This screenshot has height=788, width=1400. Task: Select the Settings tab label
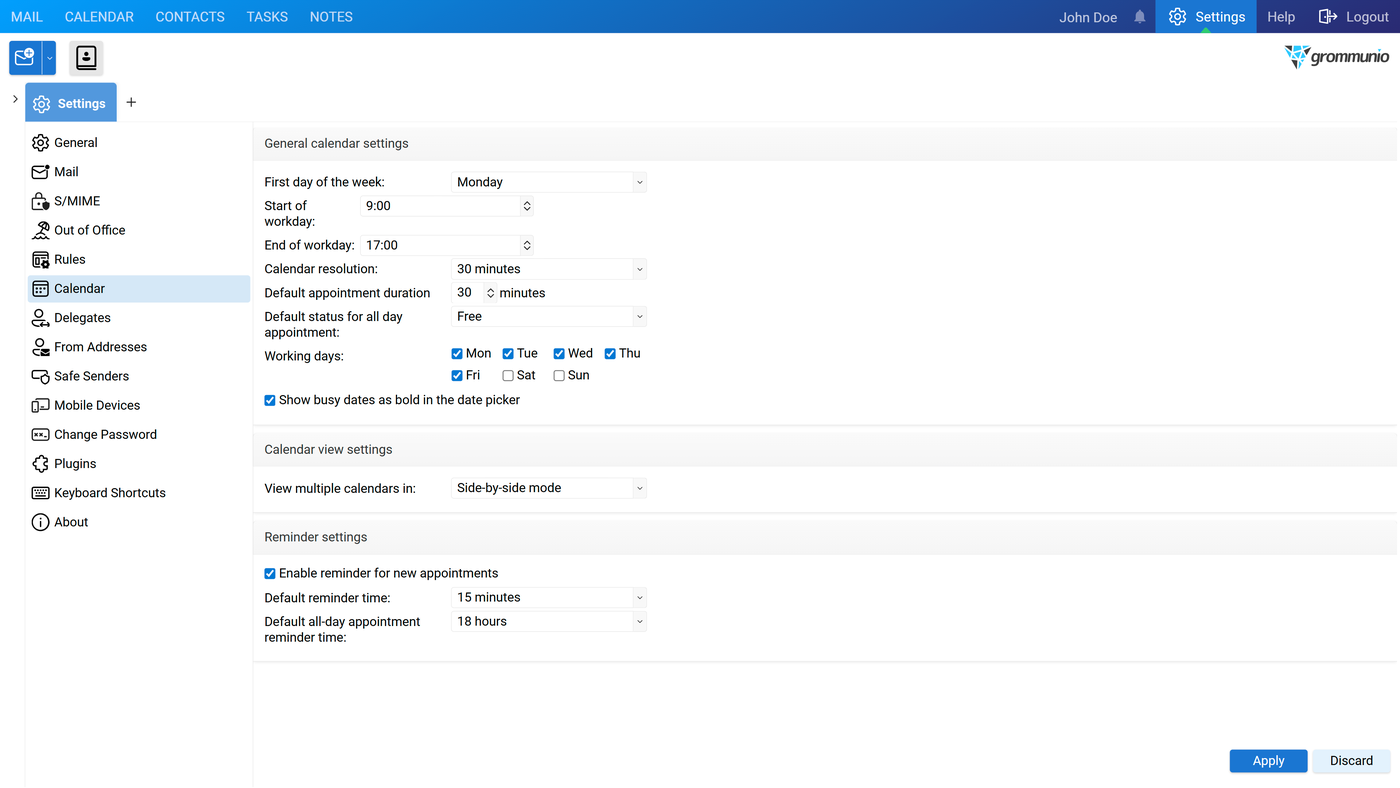(x=82, y=104)
